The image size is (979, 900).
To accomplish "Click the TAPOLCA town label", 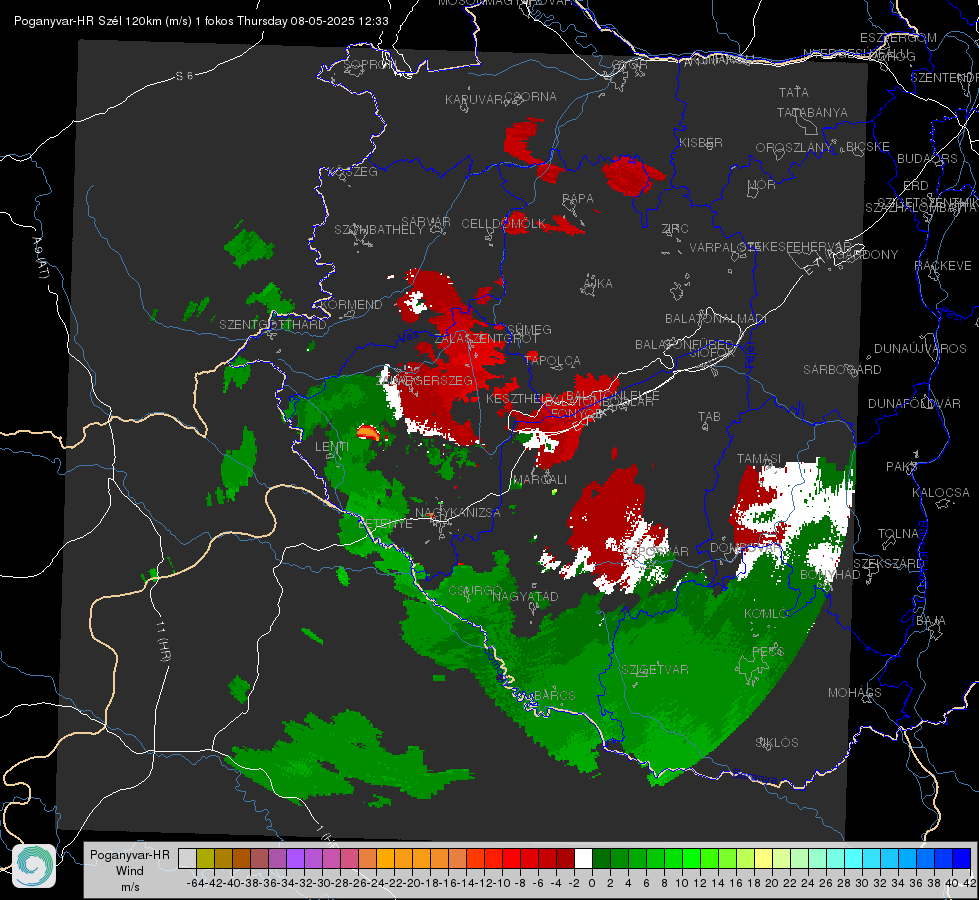I will (x=553, y=360).
